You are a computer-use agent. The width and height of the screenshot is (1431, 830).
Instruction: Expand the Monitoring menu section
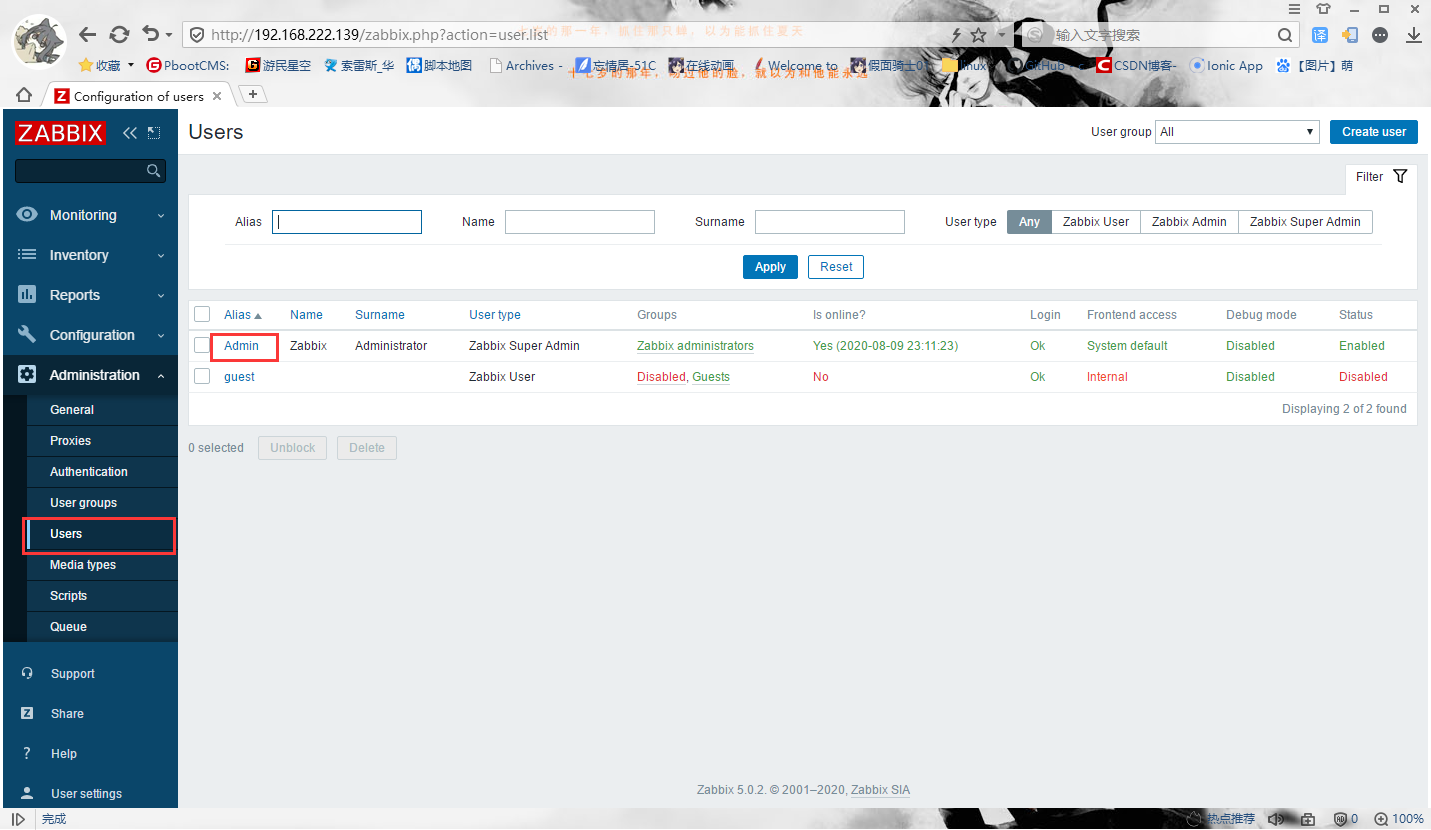pyautogui.click(x=161, y=215)
